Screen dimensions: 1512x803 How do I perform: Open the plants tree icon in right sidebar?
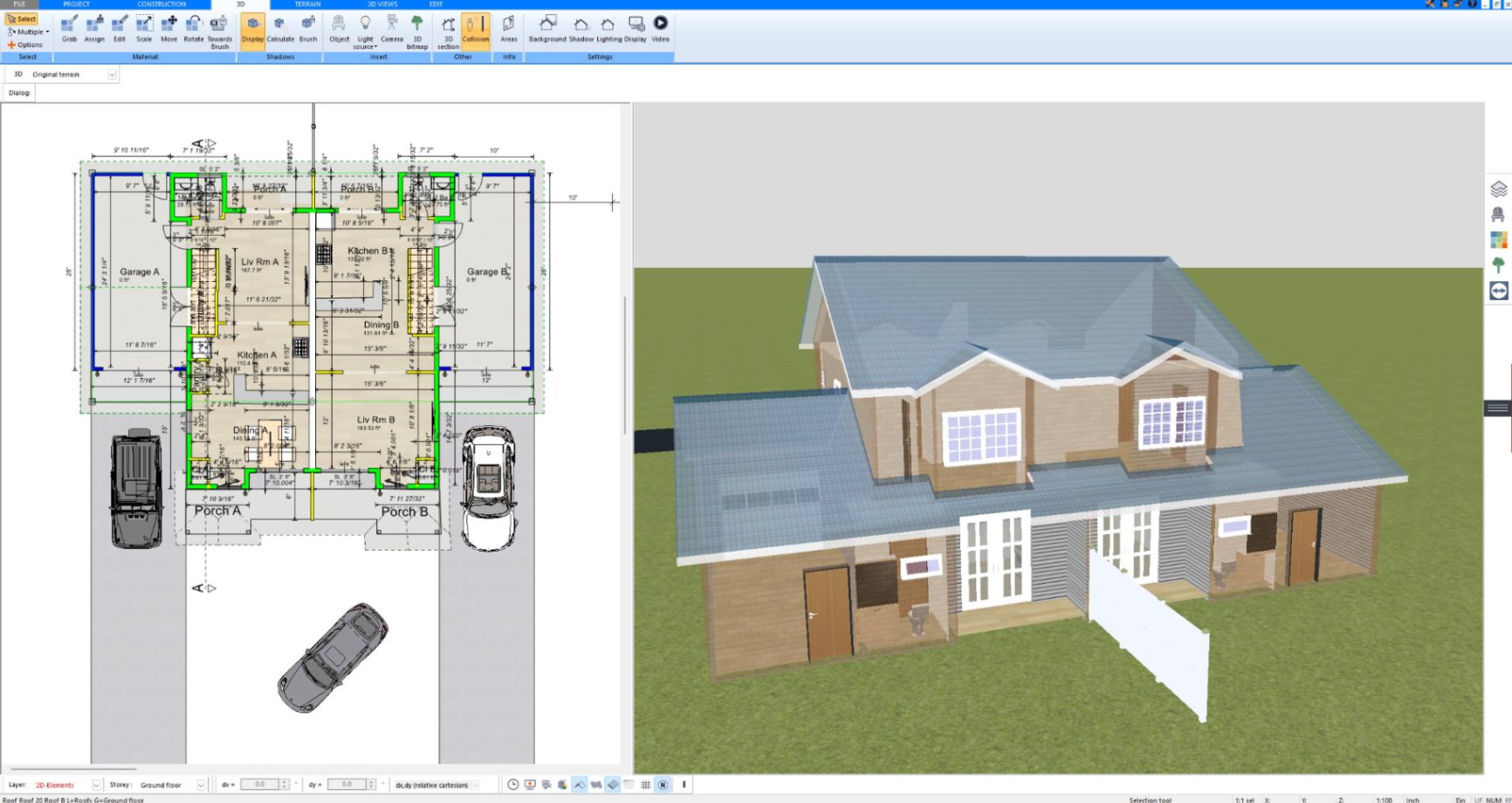coord(1499,264)
